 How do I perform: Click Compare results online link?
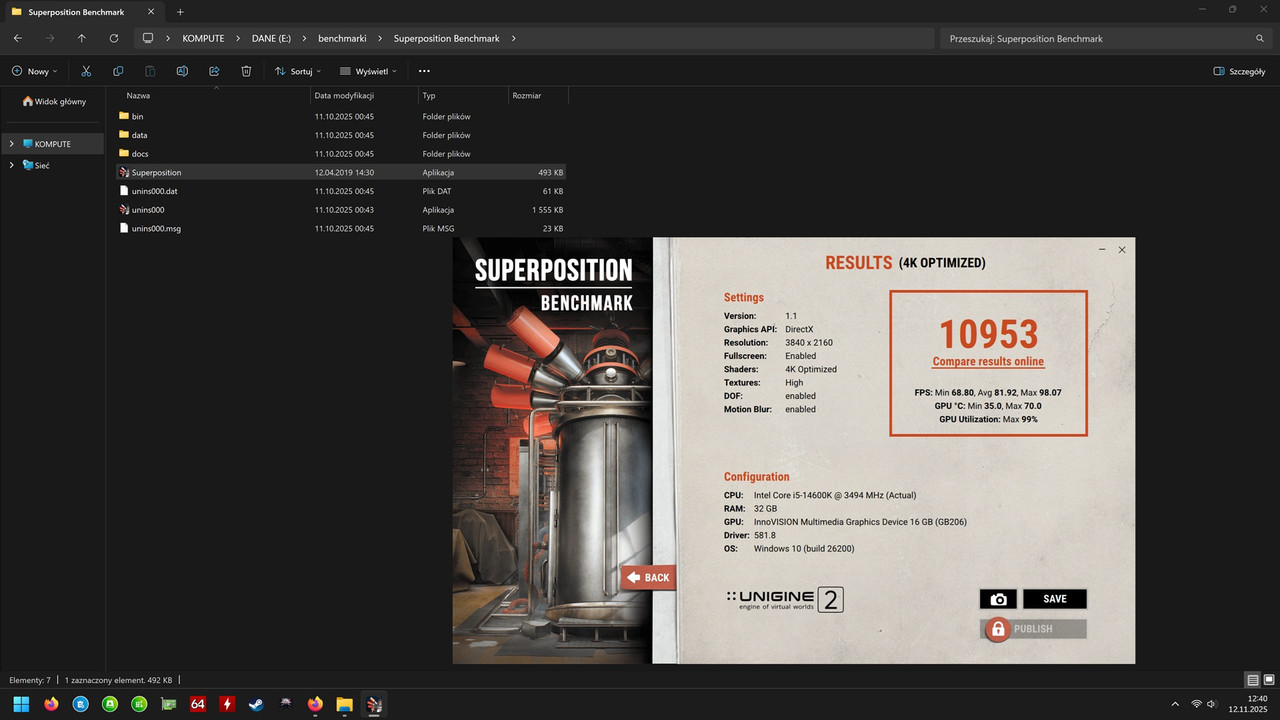pos(988,362)
